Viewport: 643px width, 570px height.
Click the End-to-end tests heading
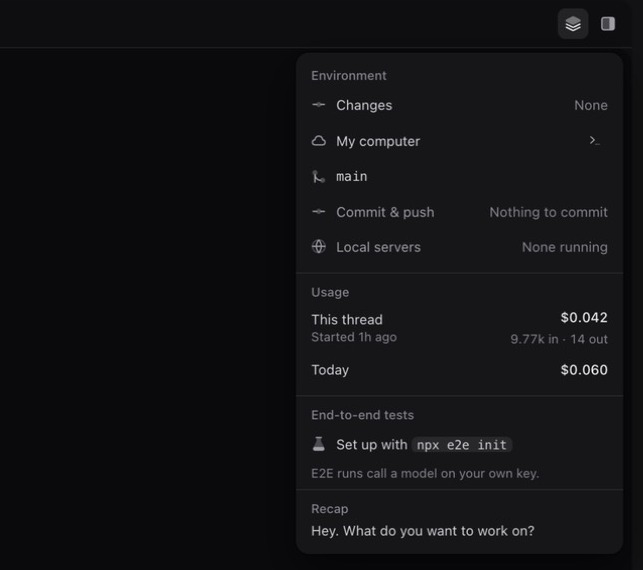click(x=363, y=415)
